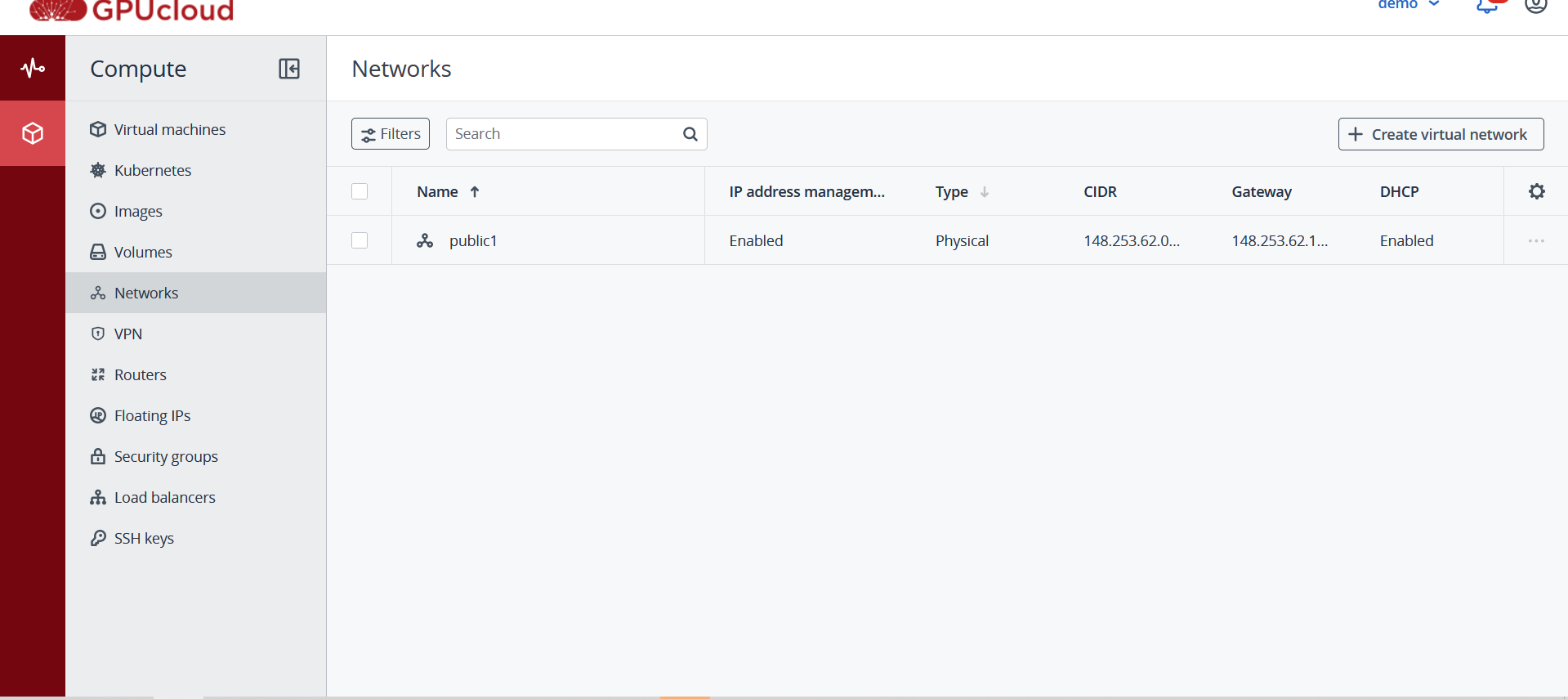This screenshot has width=1568, height=699.
Task: Click the Gateway column header
Action: (x=1262, y=191)
